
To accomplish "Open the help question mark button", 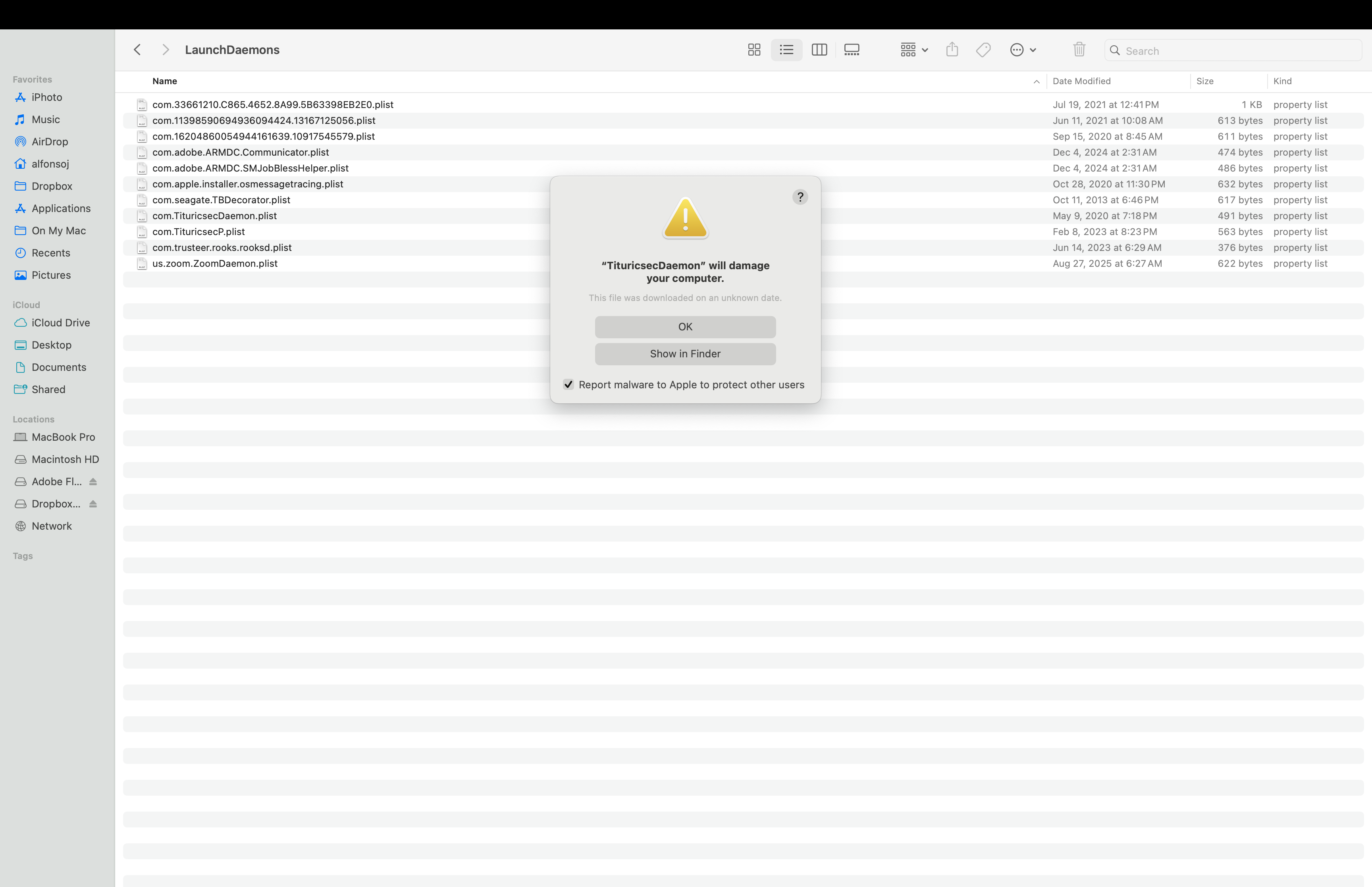I will [x=800, y=197].
